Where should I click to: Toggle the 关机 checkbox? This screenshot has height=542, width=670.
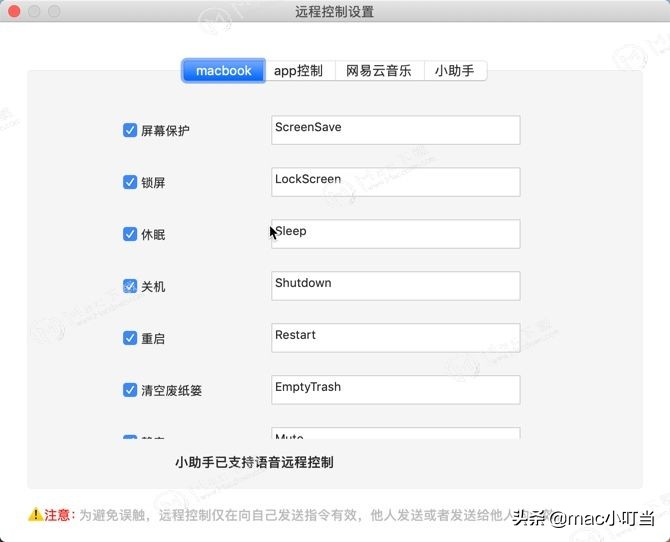[130, 286]
